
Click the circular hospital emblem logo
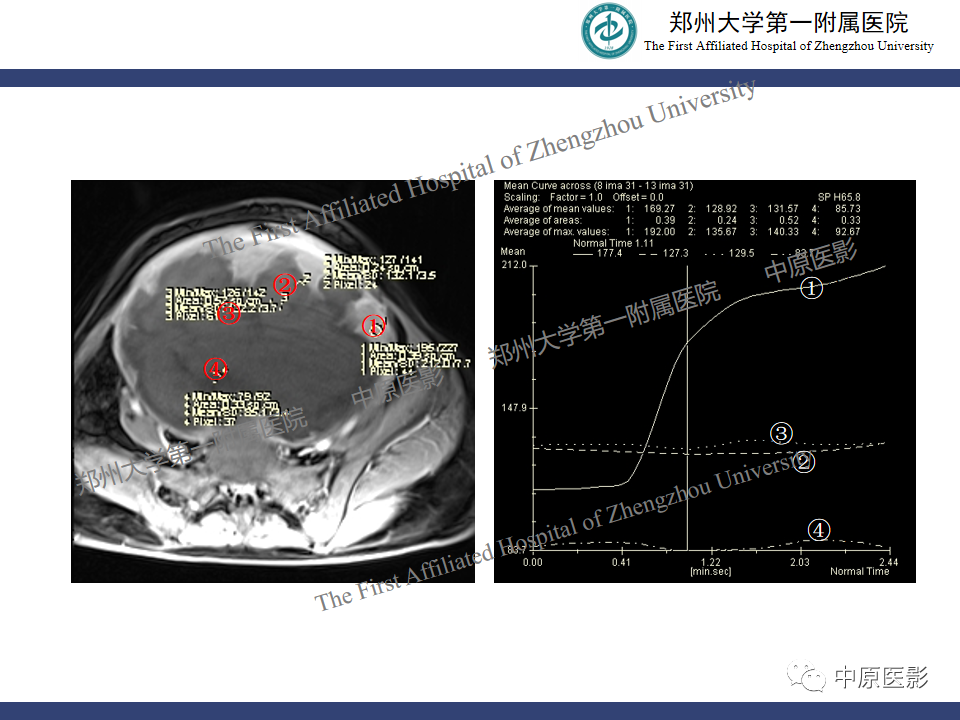click(609, 31)
